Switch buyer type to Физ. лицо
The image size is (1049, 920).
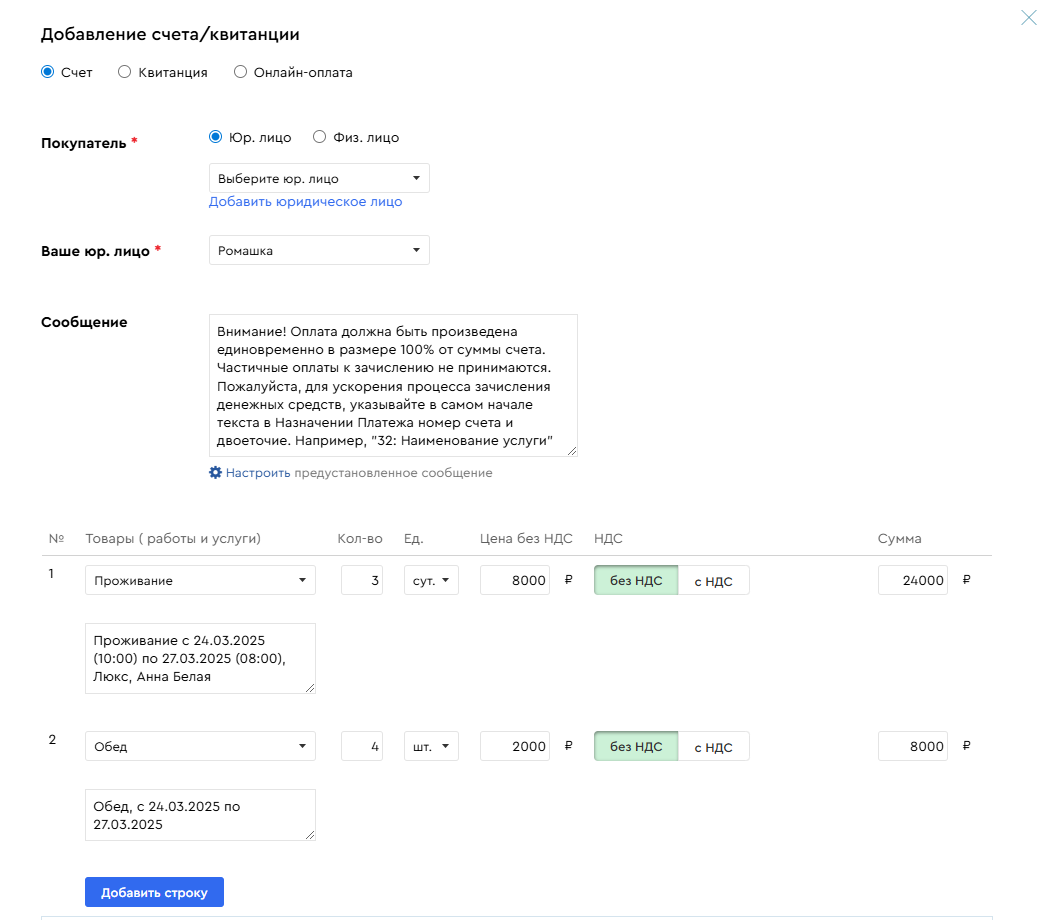(x=320, y=136)
